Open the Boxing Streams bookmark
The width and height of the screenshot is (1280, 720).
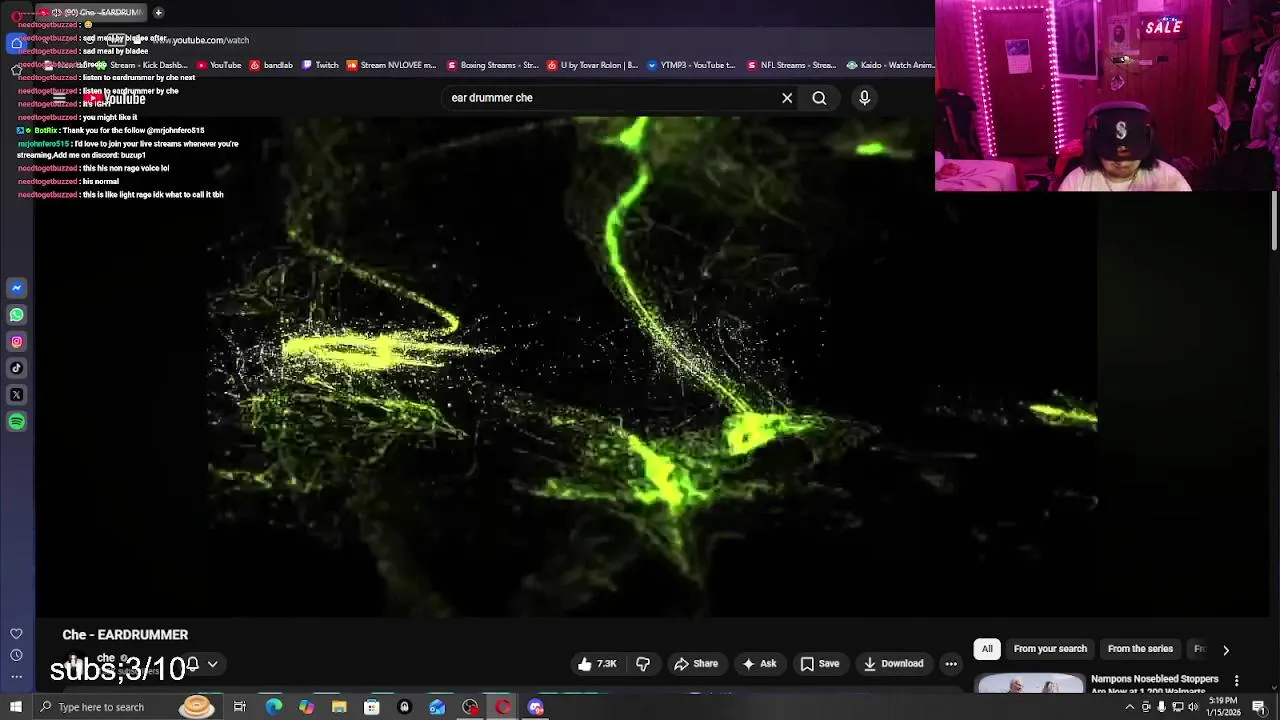493,65
